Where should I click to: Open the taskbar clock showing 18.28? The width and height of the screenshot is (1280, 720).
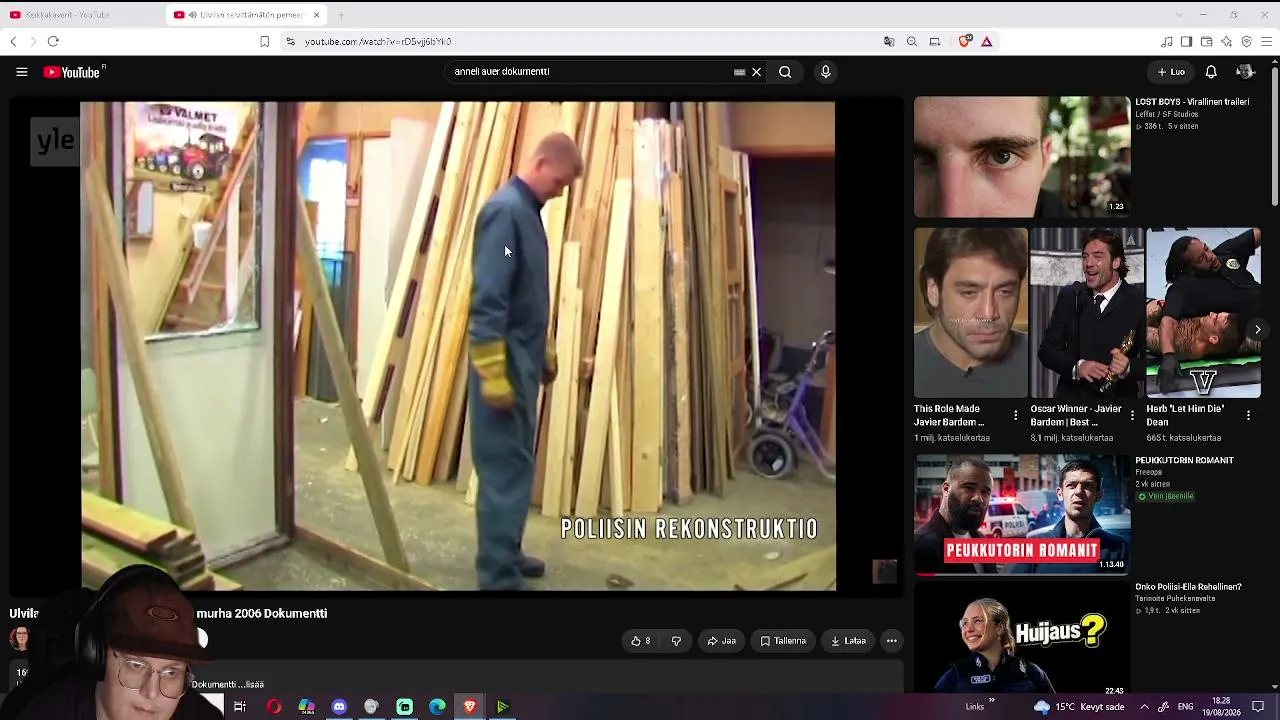[x=1221, y=707]
